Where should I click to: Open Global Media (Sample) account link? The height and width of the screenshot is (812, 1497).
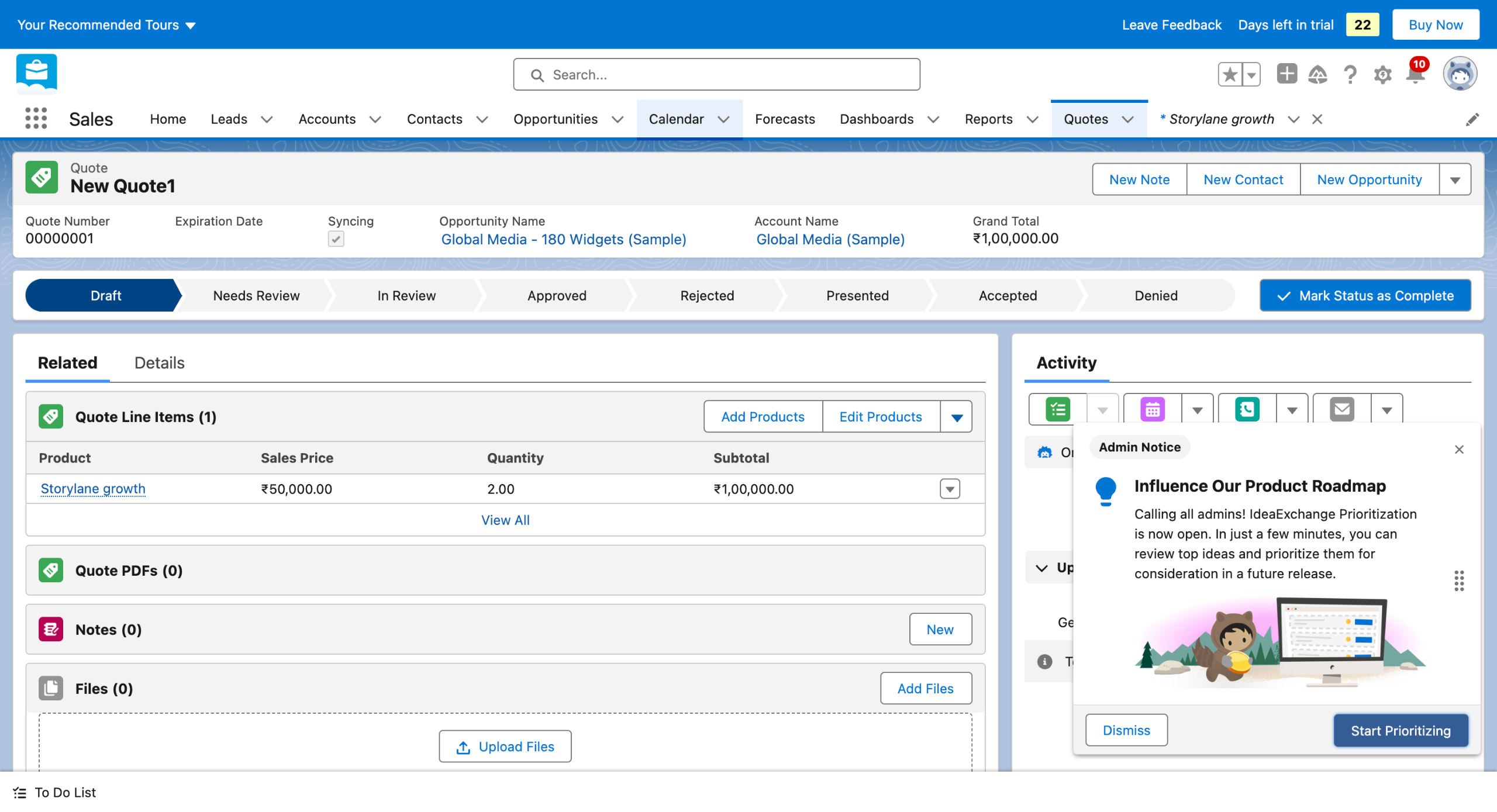tap(830, 239)
